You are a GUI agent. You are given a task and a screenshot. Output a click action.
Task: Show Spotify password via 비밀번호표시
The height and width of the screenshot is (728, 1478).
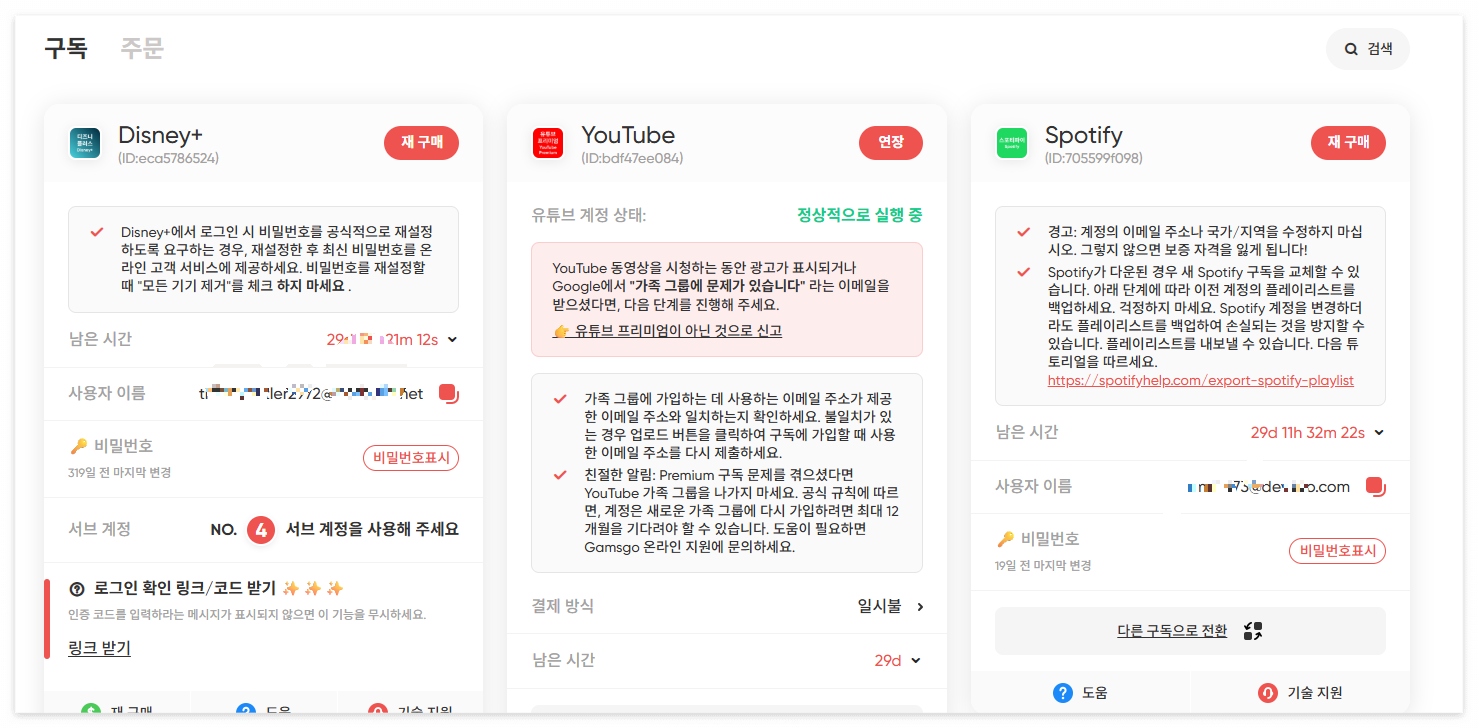(x=1337, y=550)
